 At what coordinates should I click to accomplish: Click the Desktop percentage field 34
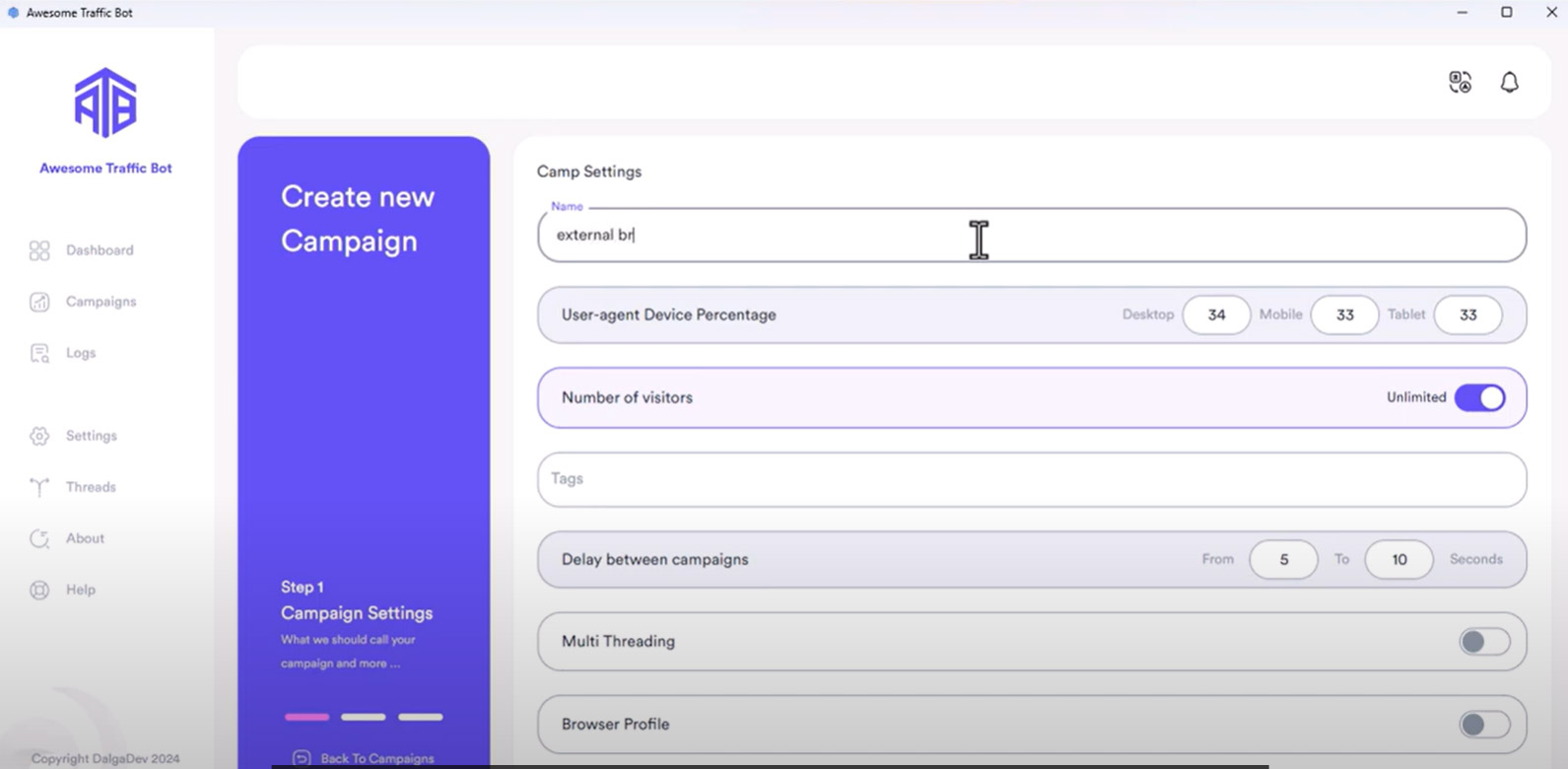(1216, 315)
